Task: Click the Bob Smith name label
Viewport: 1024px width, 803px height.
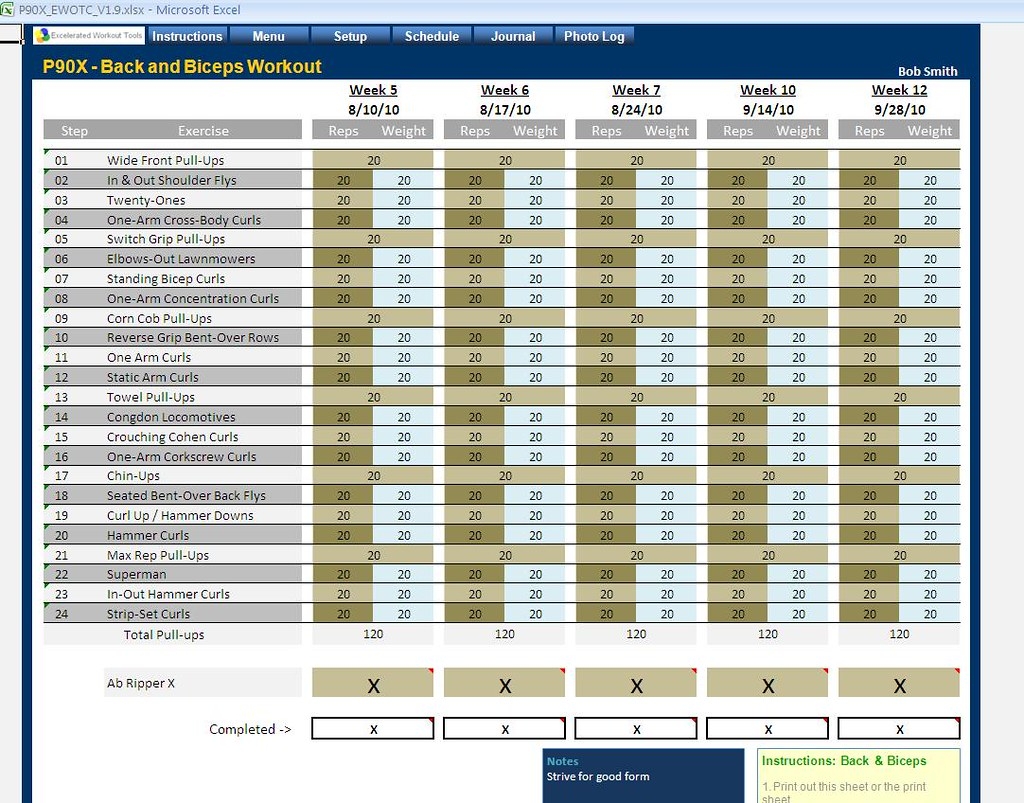Action: [927, 71]
